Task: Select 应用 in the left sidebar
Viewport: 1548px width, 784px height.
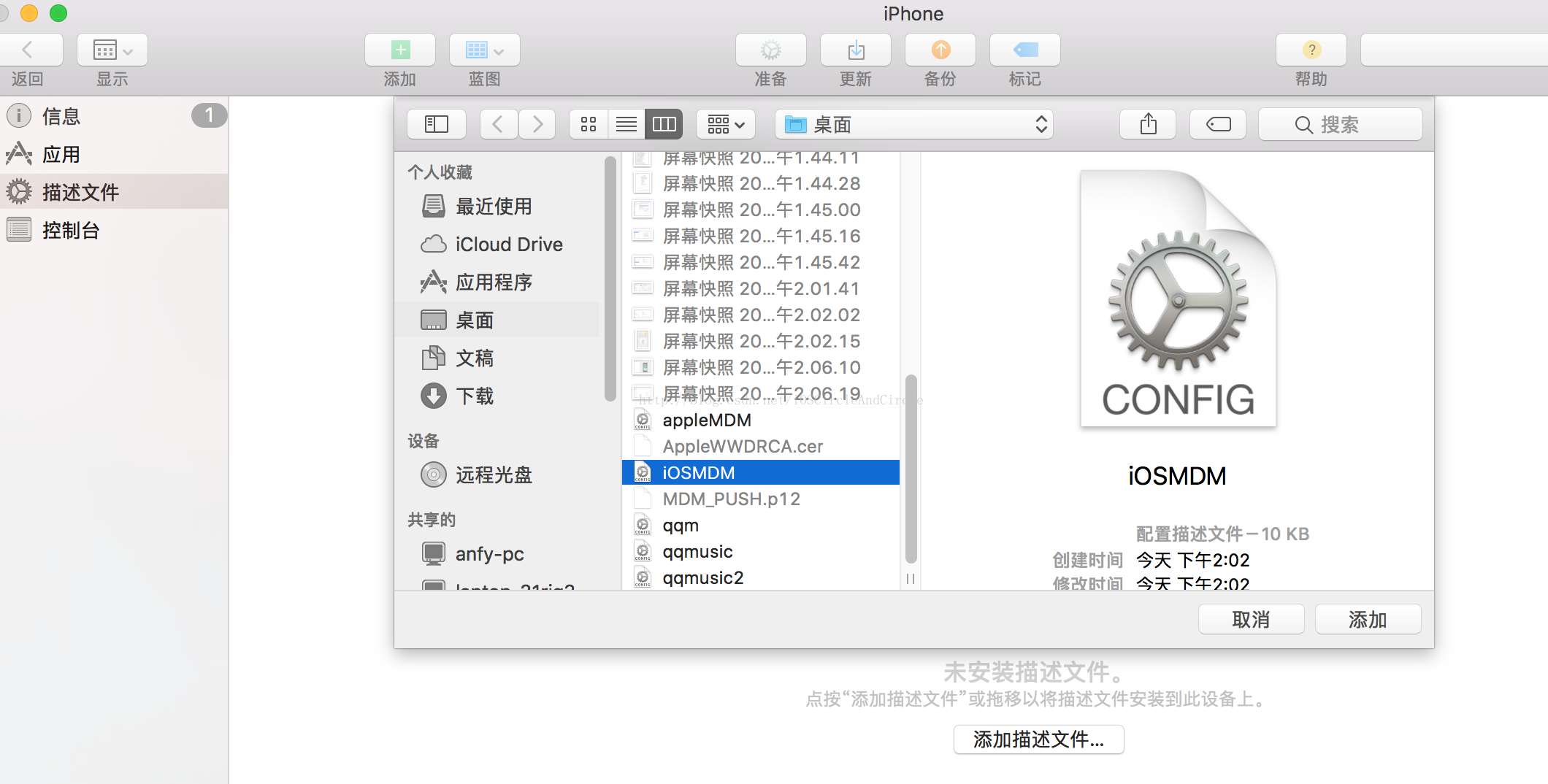Action: pos(114,154)
